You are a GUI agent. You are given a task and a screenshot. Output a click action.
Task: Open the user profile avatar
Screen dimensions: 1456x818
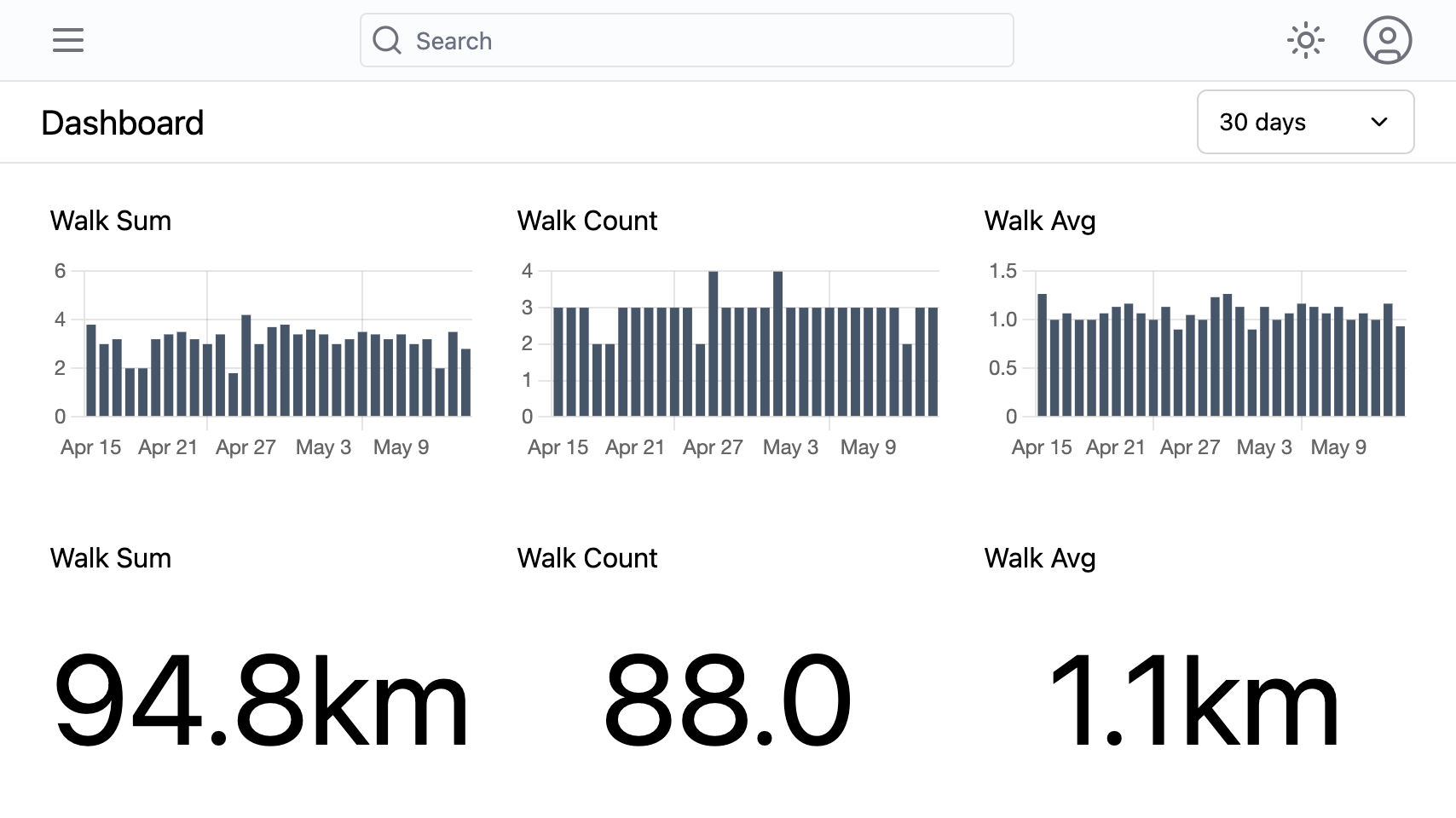coord(1387,40)
